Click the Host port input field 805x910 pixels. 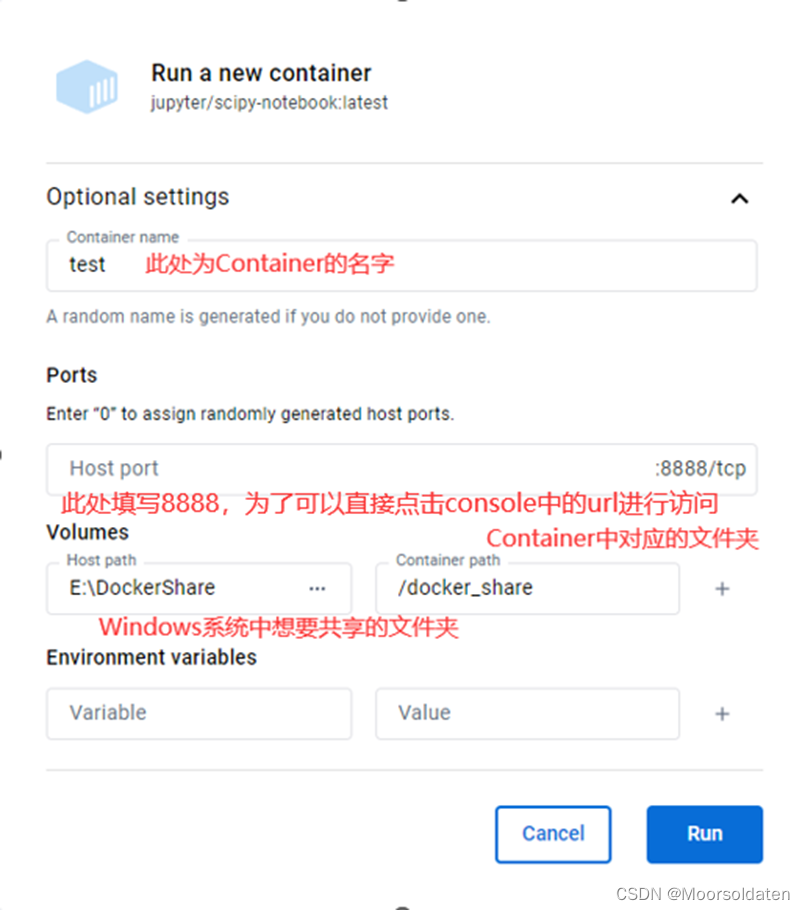coord(200,468)
